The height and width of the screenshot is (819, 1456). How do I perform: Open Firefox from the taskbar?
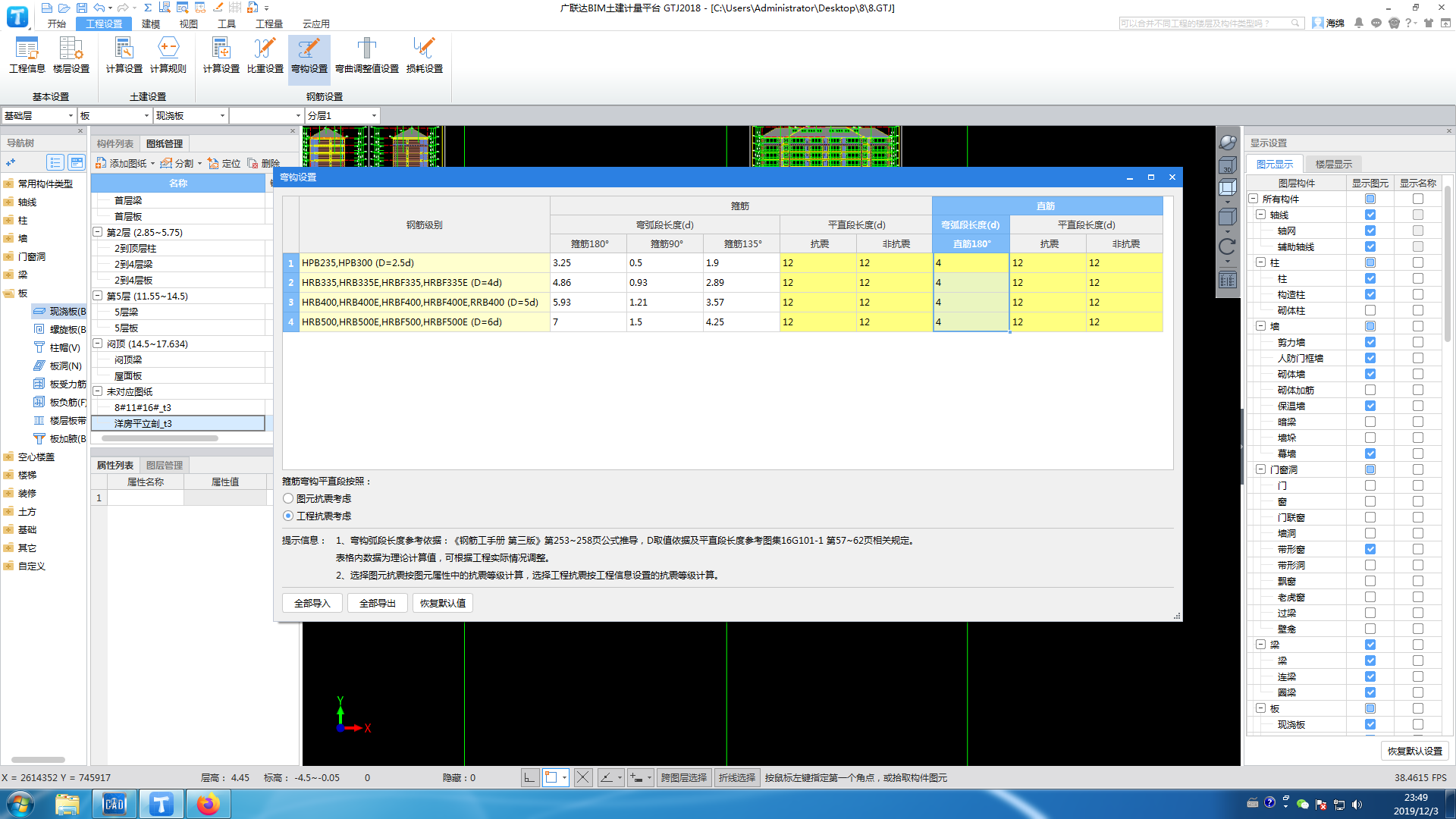pyautogui.click(x=208, y=804)
